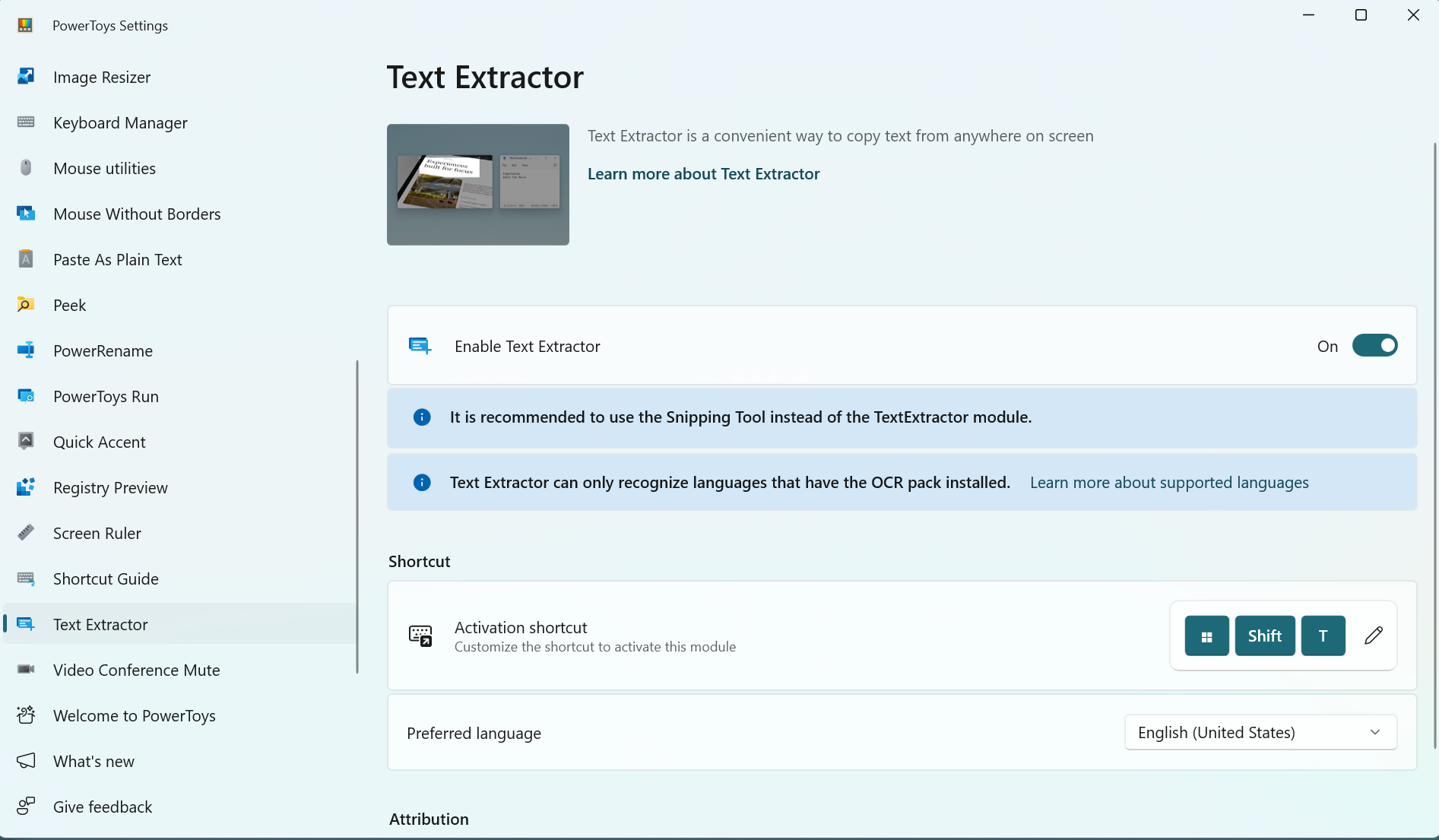Screen dimensions: 1439x840
Task: Click Learn more about Text Extractor
Action: pos(703,173)
